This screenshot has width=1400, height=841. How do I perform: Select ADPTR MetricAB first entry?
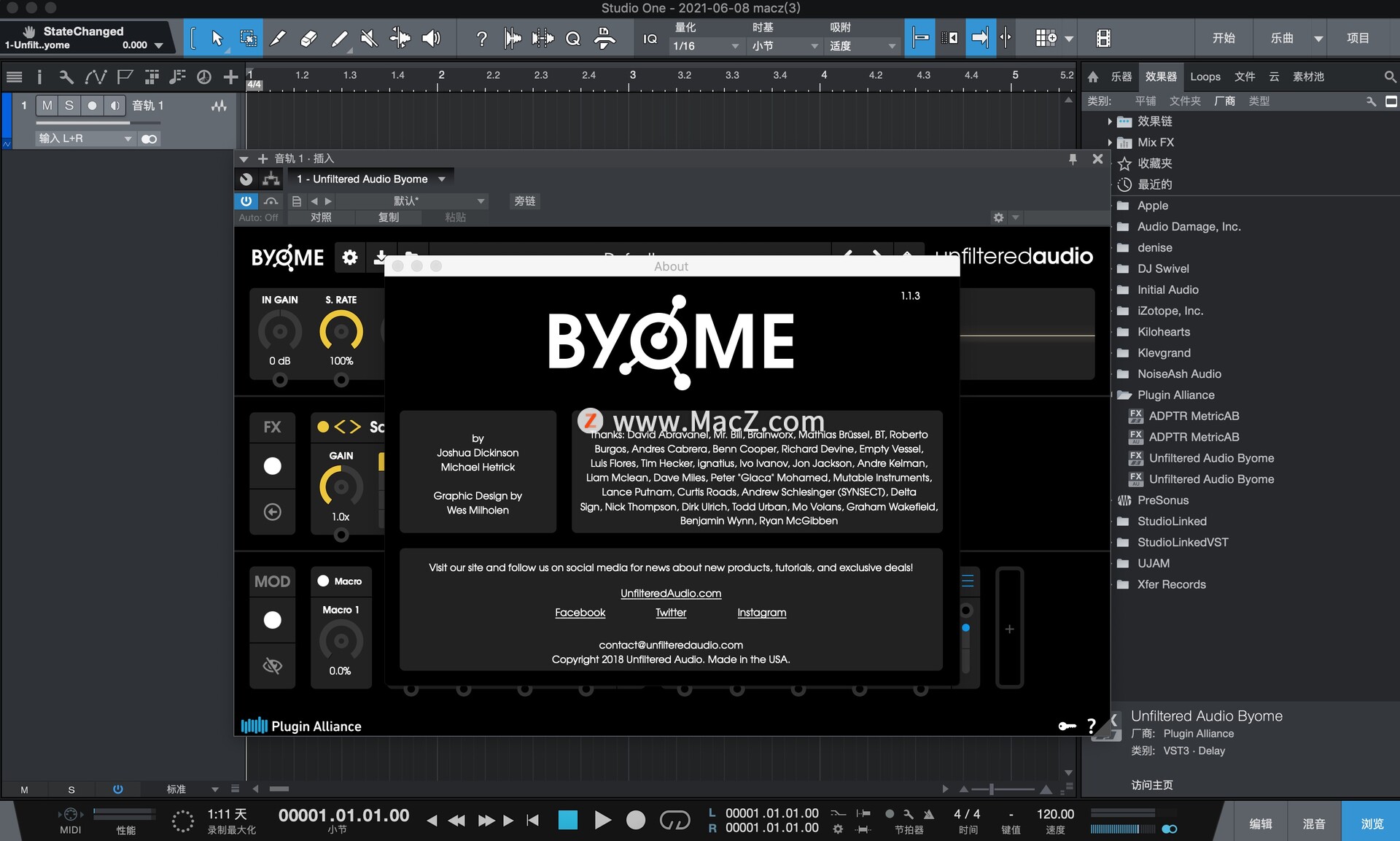point(1194,416)
